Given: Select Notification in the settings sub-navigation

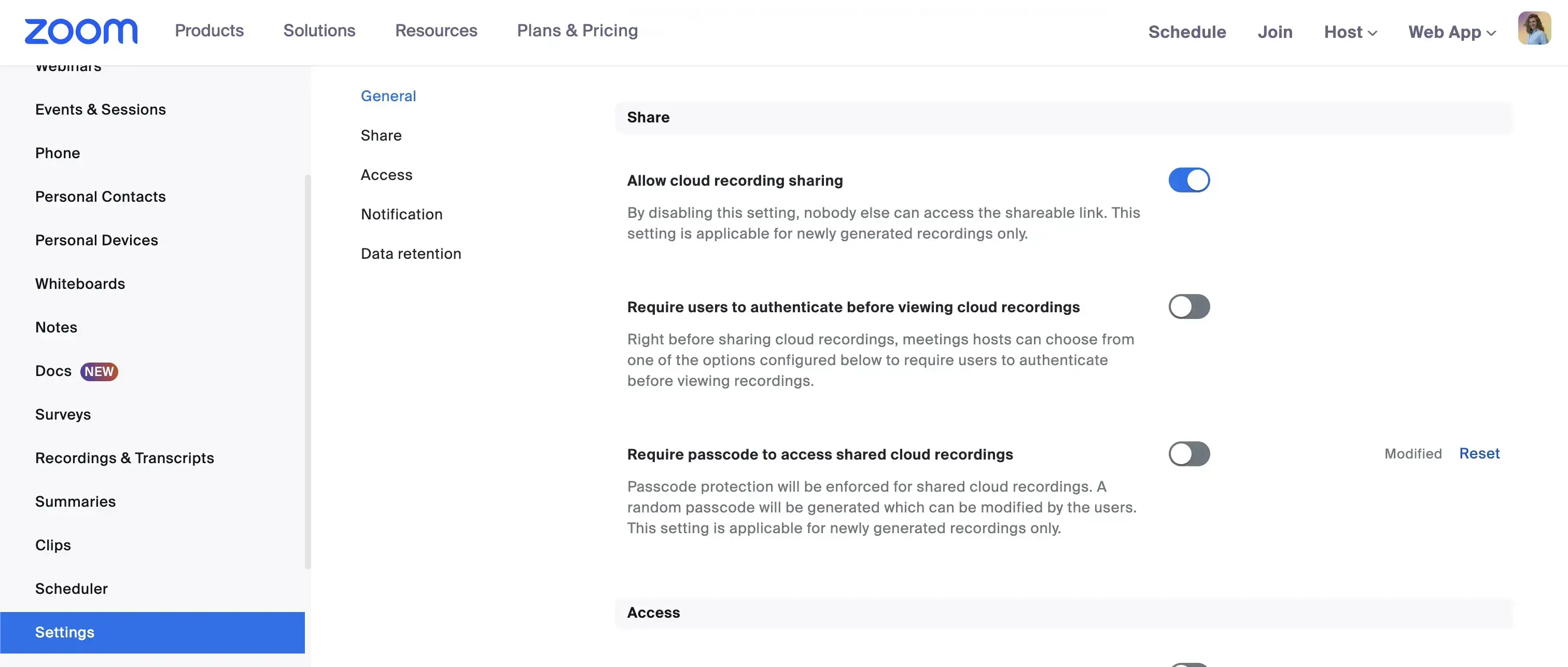Looking at the screenshot, I should pos(401,214).
